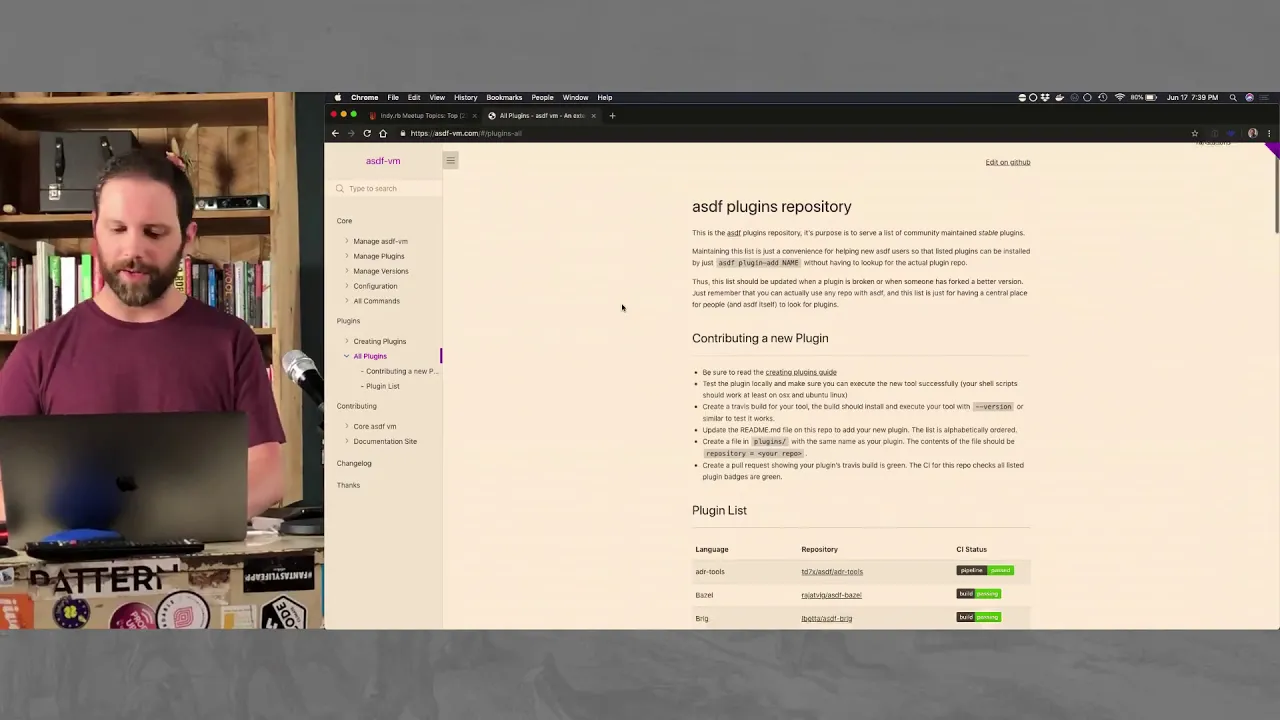The height and width of the screenshot is (720, 1280).
Task: Reload the page with the refresh icon
Action: tap(367, 133)
